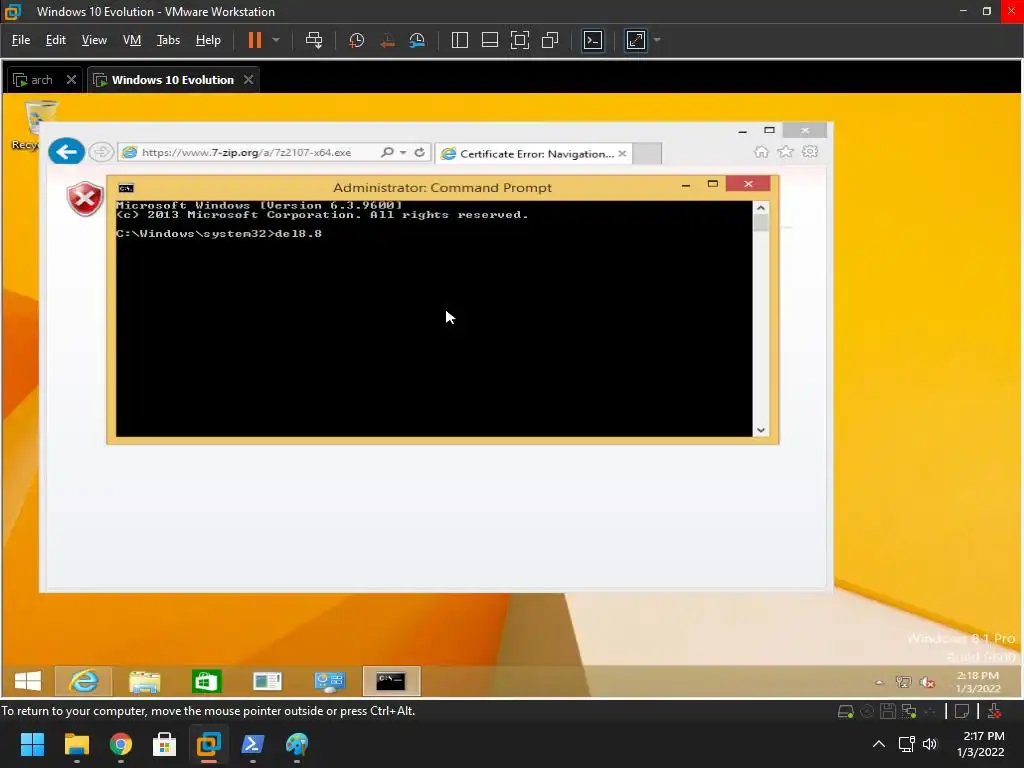1024x768 pixels.
Task: Click VMware message log status icon
Action: (x=962, y=711)
